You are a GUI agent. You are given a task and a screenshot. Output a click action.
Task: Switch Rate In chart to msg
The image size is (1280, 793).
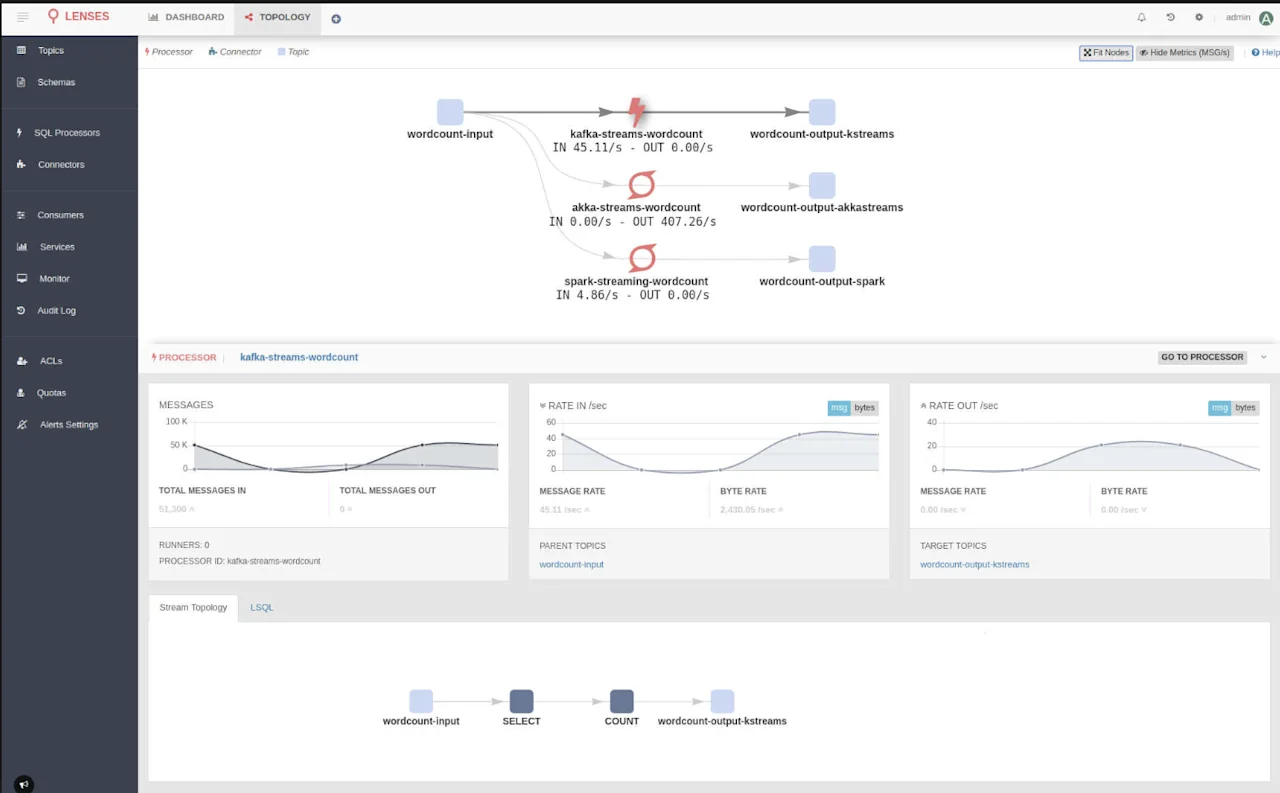tap(839, 408)
